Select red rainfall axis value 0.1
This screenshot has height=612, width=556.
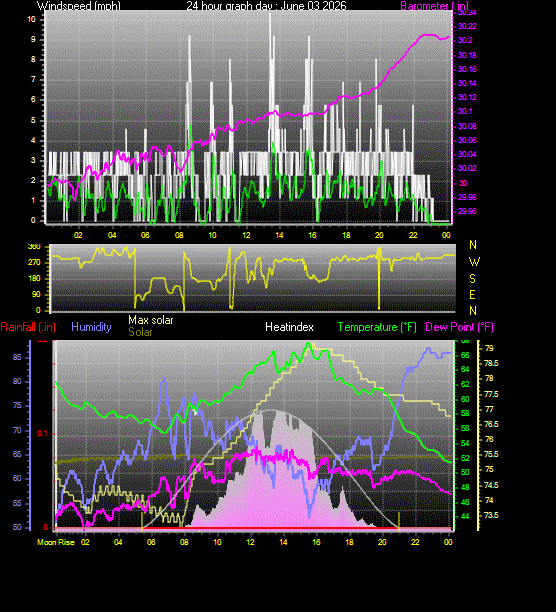click(42, 434)
